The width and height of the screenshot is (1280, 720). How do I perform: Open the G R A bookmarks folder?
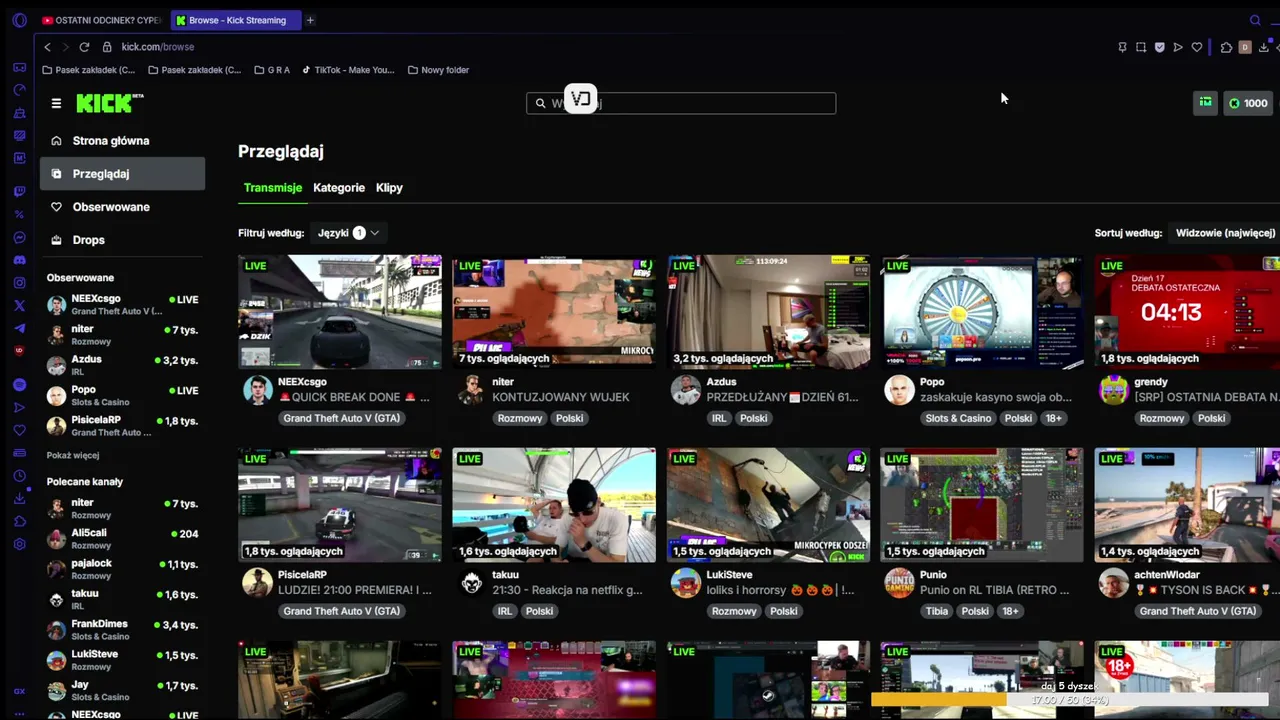(x=272, y=70)
